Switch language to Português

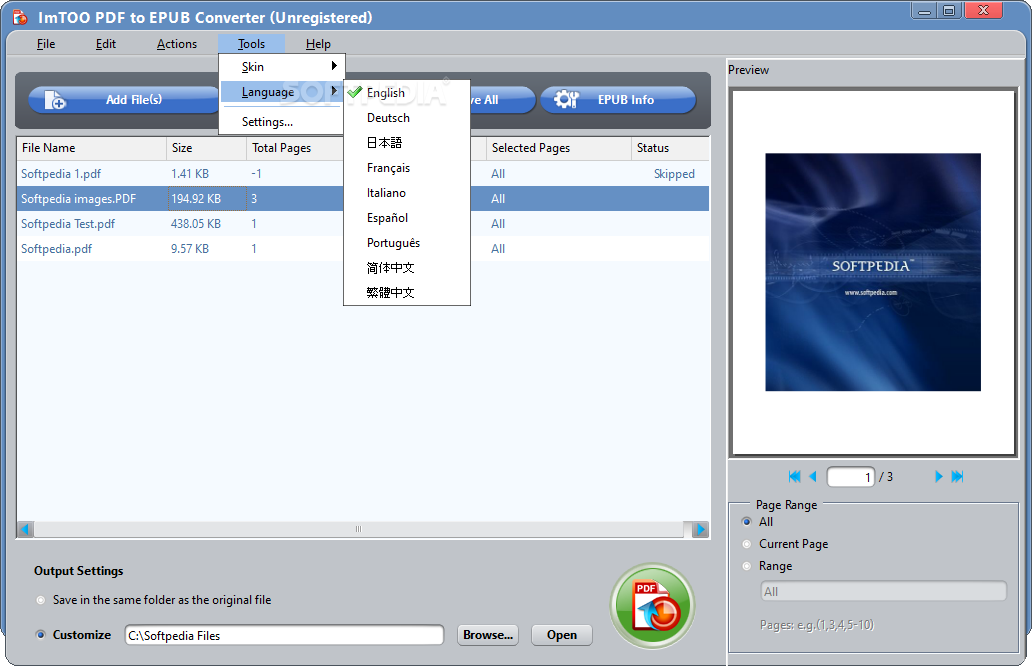click(x=407, y=243)
